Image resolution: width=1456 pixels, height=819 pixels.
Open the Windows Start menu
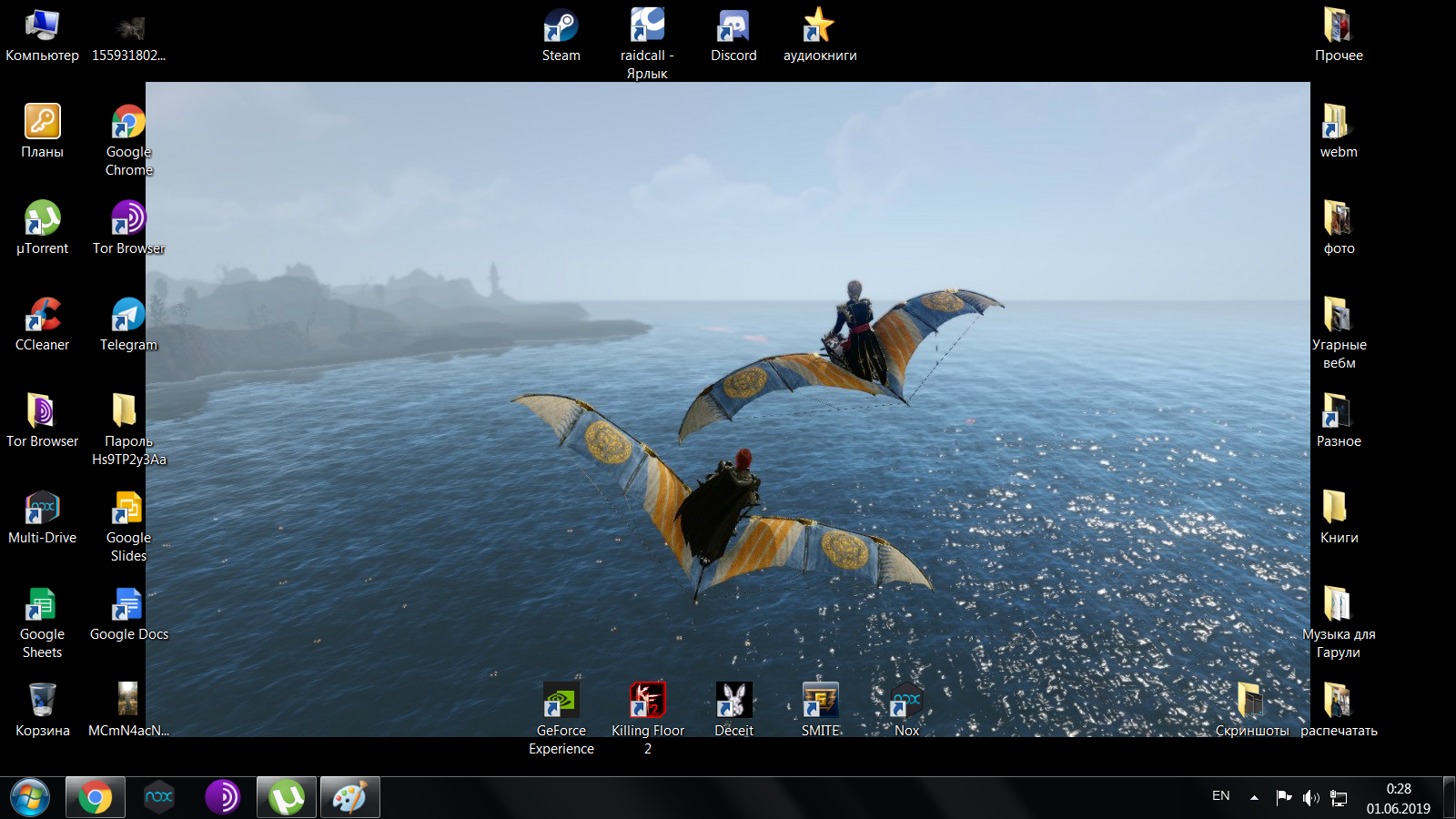click(x=30, y=798)
